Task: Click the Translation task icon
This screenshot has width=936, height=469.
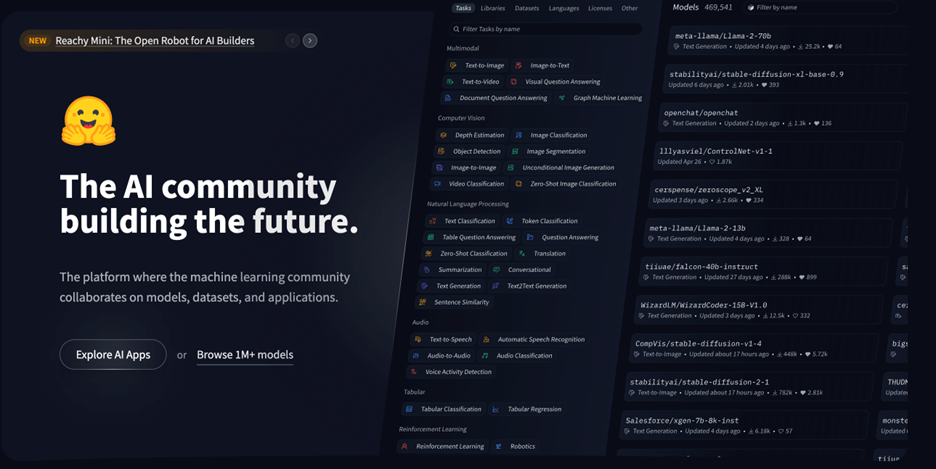Action: click(x=522, y=254)
